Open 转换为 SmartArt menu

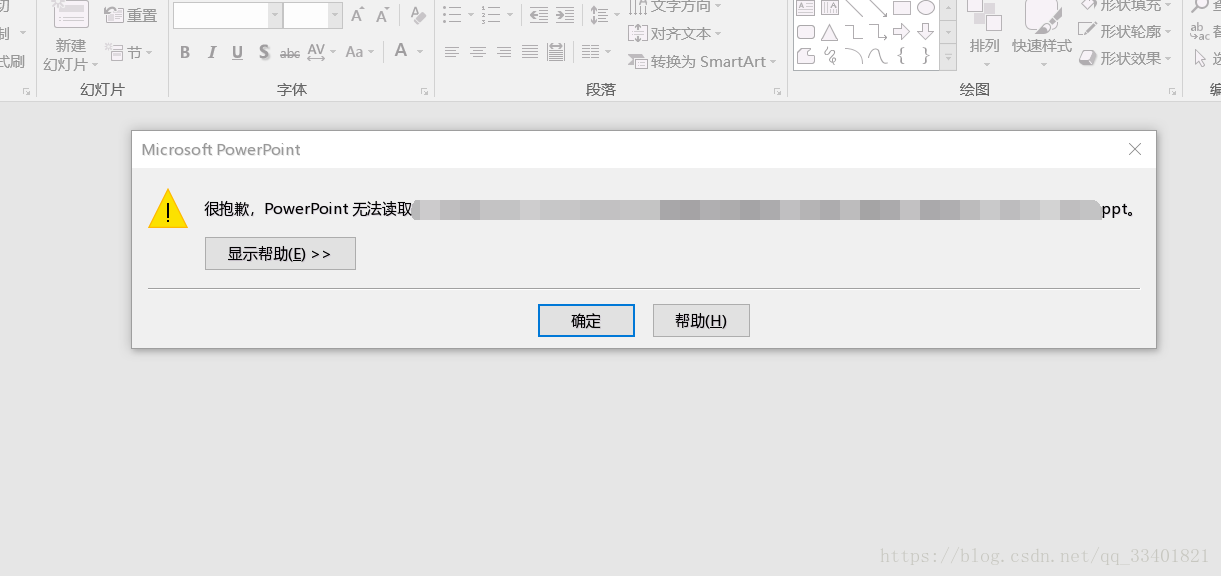tap(703, 61)
